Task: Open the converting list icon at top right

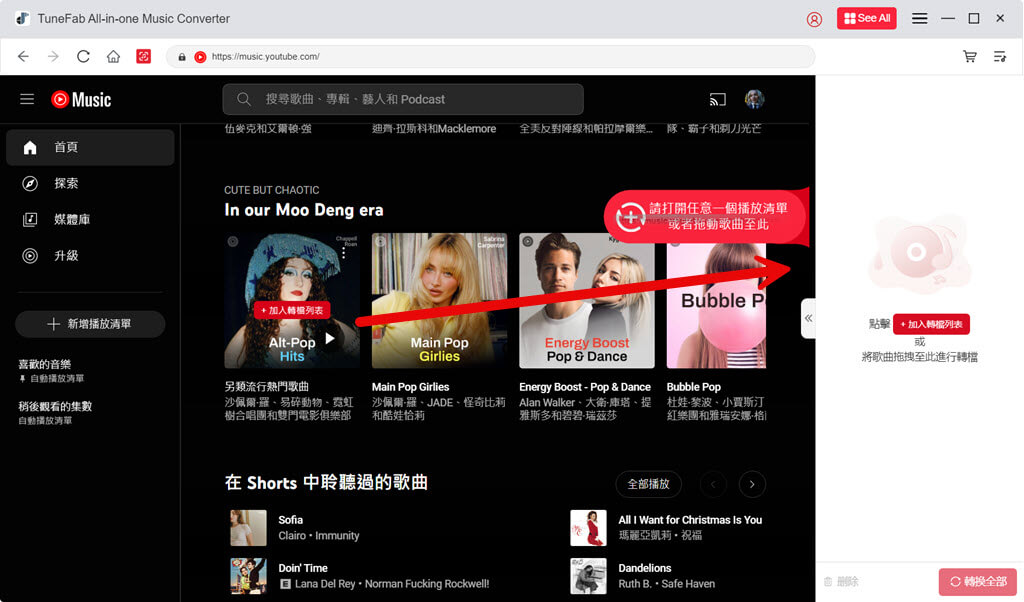Action: click(x=1000, y=57)
